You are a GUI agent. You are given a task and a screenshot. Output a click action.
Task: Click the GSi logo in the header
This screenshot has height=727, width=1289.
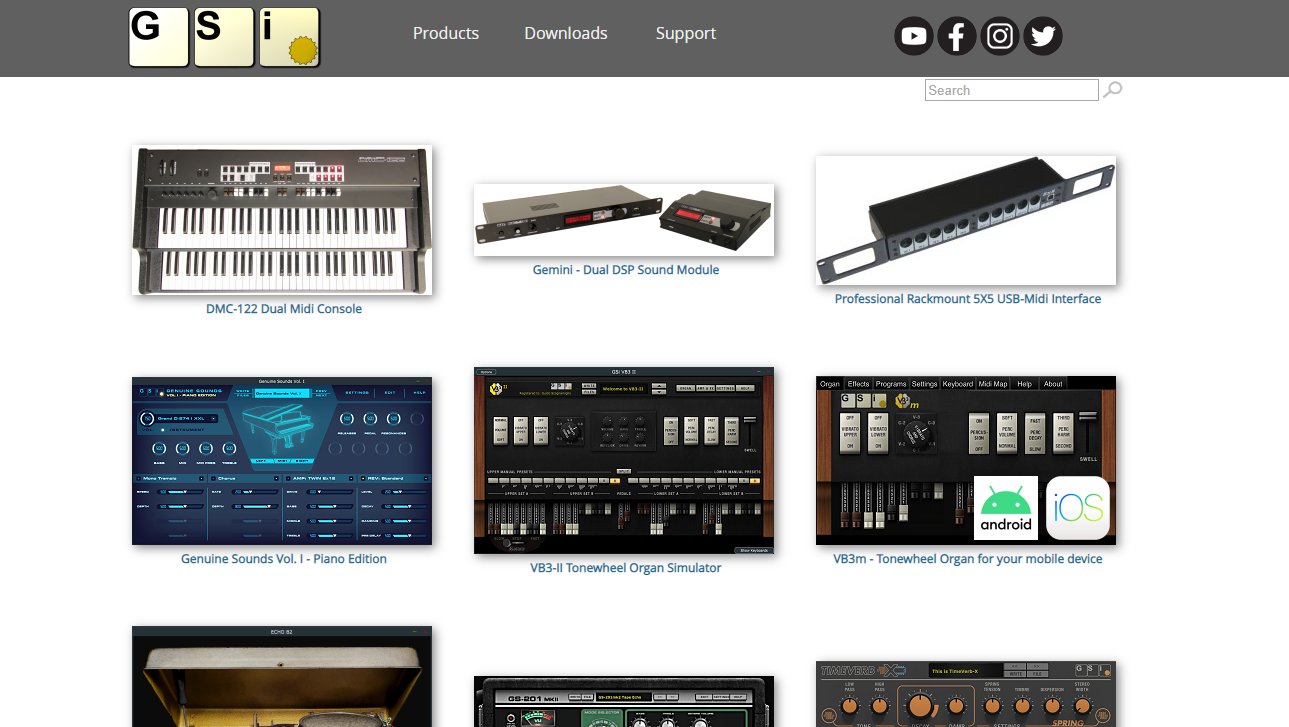click(225, 38)
